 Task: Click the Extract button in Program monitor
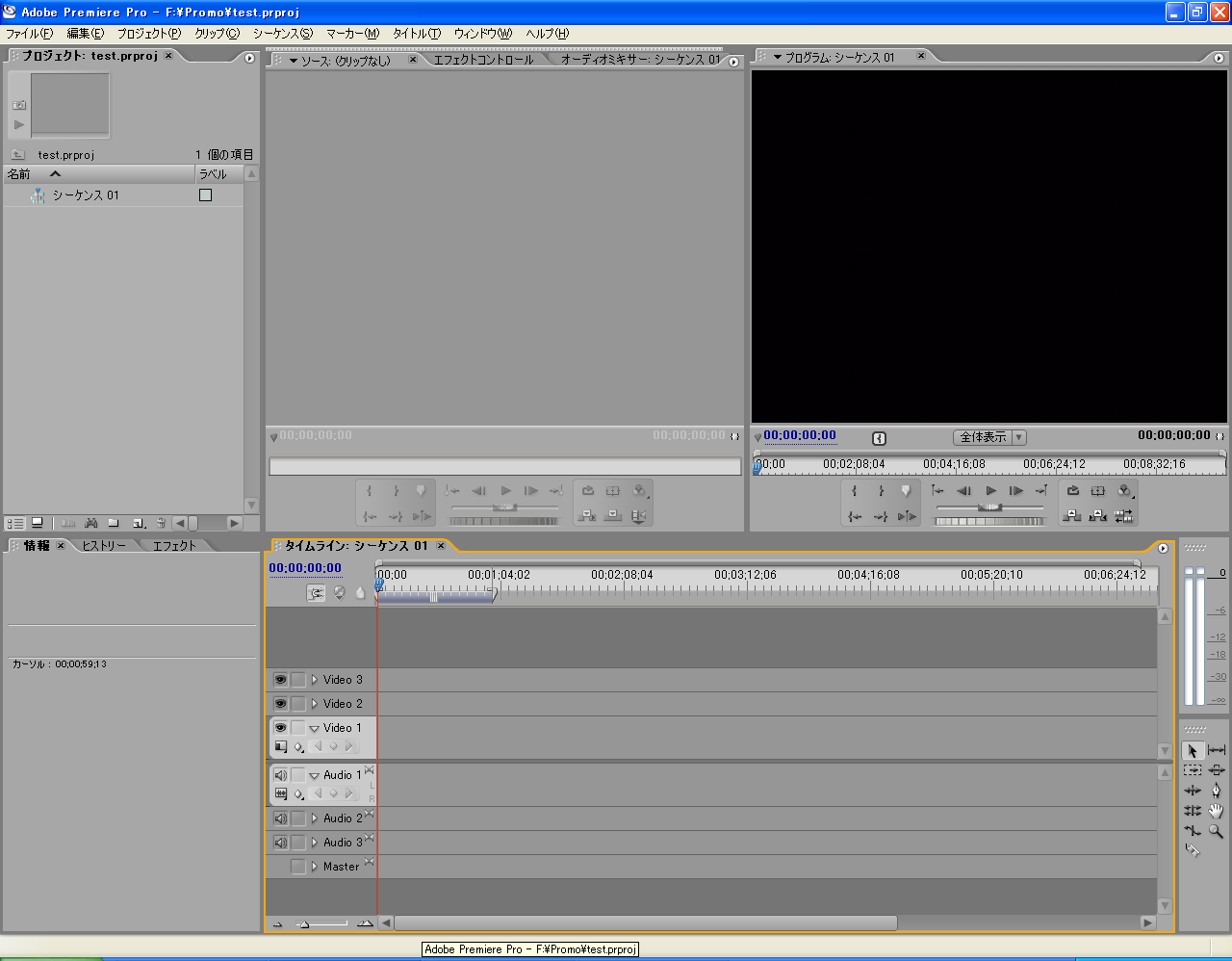[1097, 516]
